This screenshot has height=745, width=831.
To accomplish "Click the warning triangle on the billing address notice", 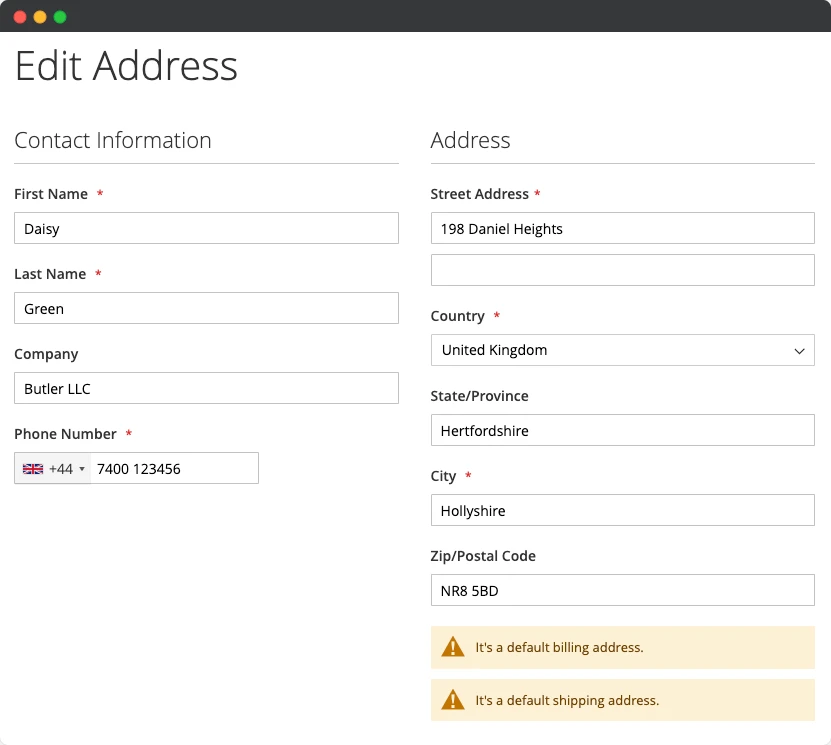I will pyautogui.click(x=454, y=647).
